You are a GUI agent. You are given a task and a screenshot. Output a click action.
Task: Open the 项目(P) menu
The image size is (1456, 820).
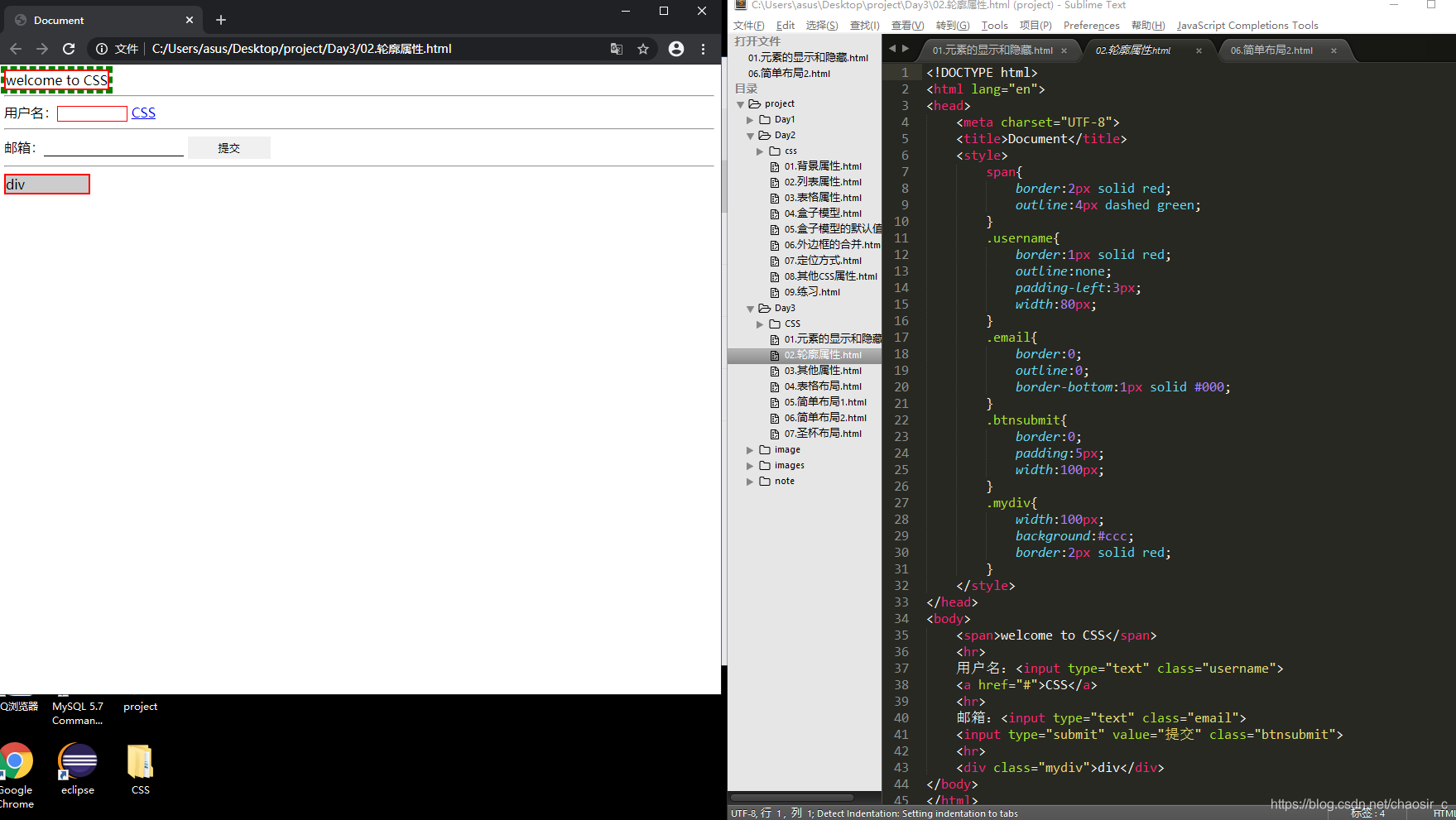[1036, 26]
